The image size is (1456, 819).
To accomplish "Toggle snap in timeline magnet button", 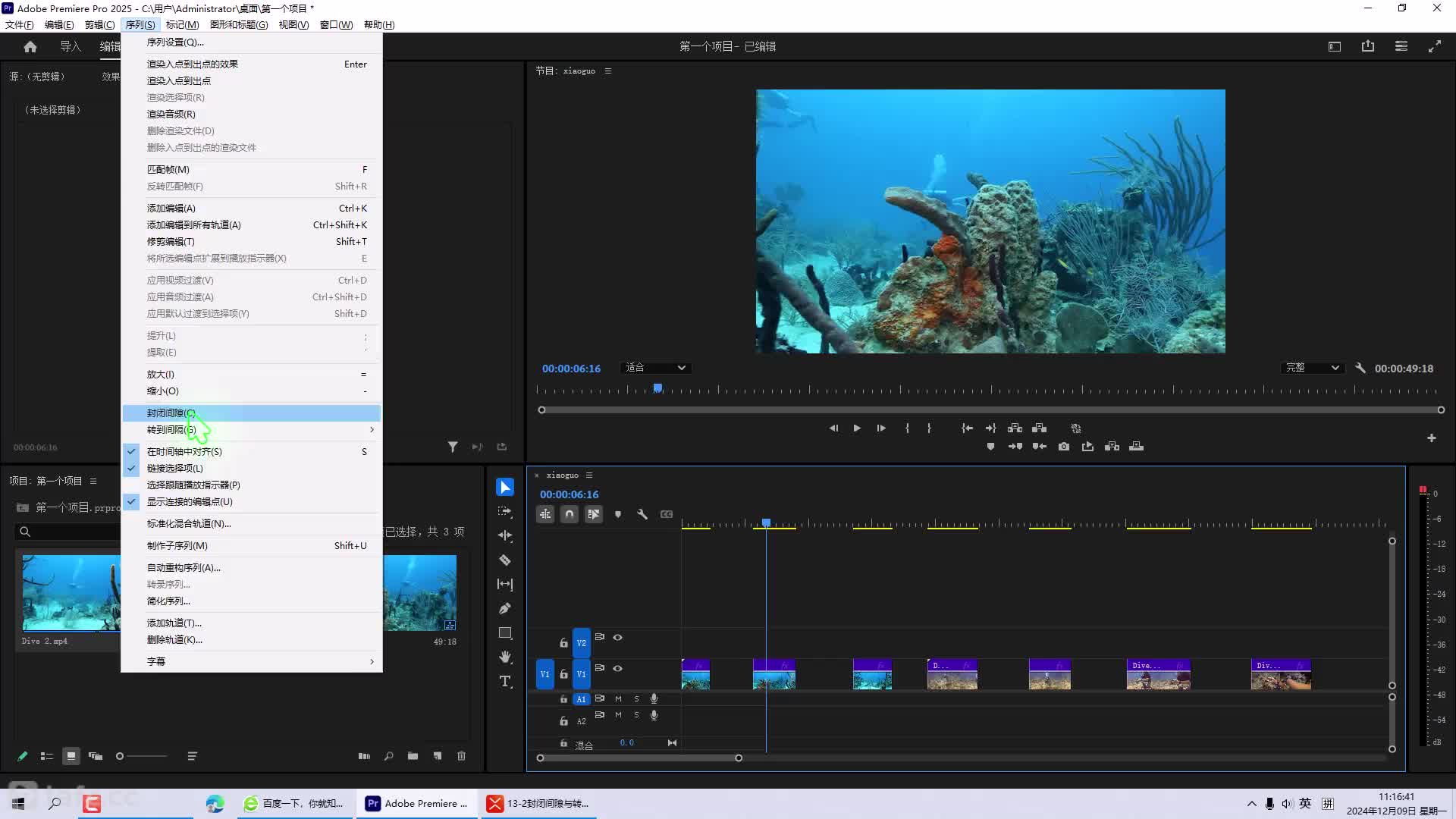I will point(570,514).
